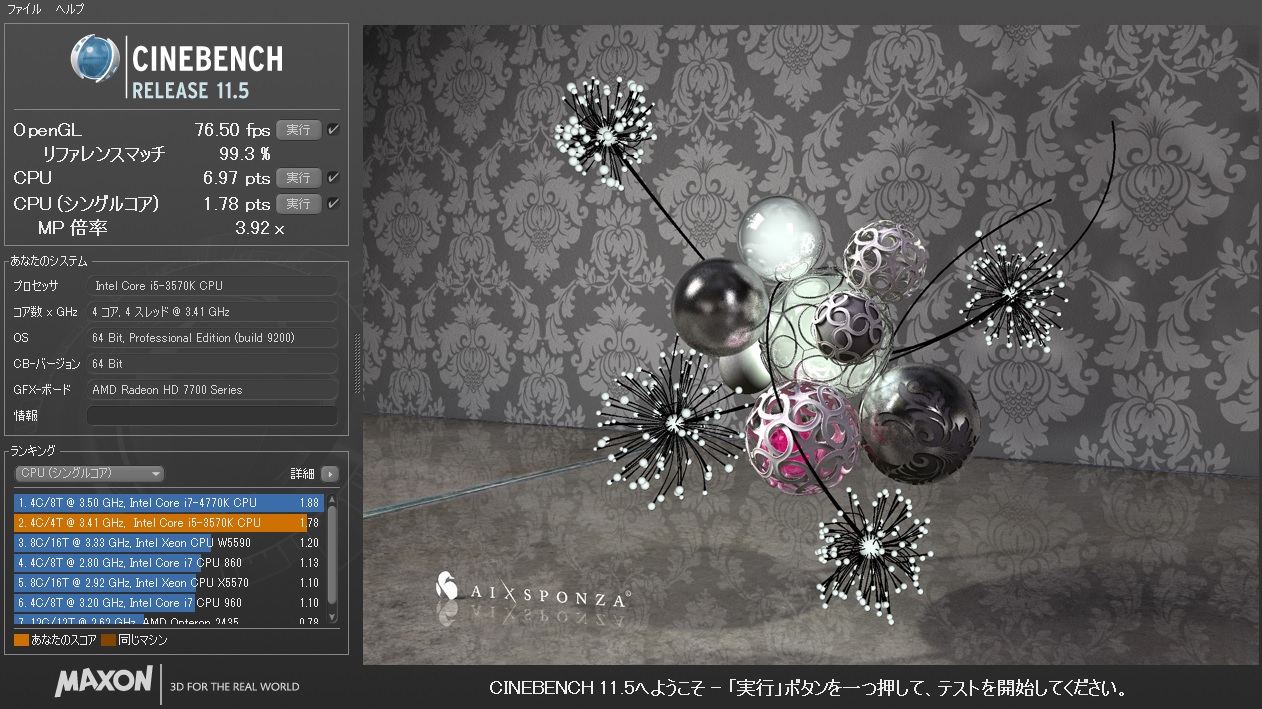Click the MAXON logo

click(x=104, y=683)
